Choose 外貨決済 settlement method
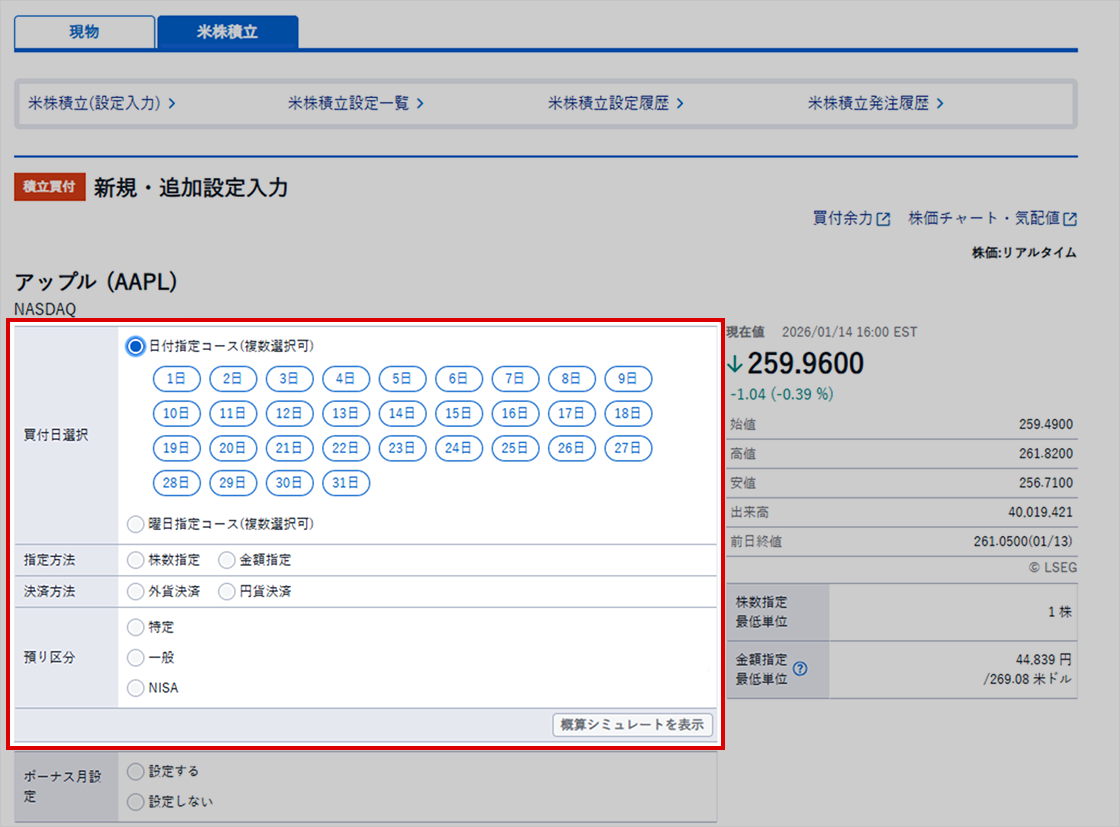Viewport: 1120px width, 827px height. click(x=135, y=591)
